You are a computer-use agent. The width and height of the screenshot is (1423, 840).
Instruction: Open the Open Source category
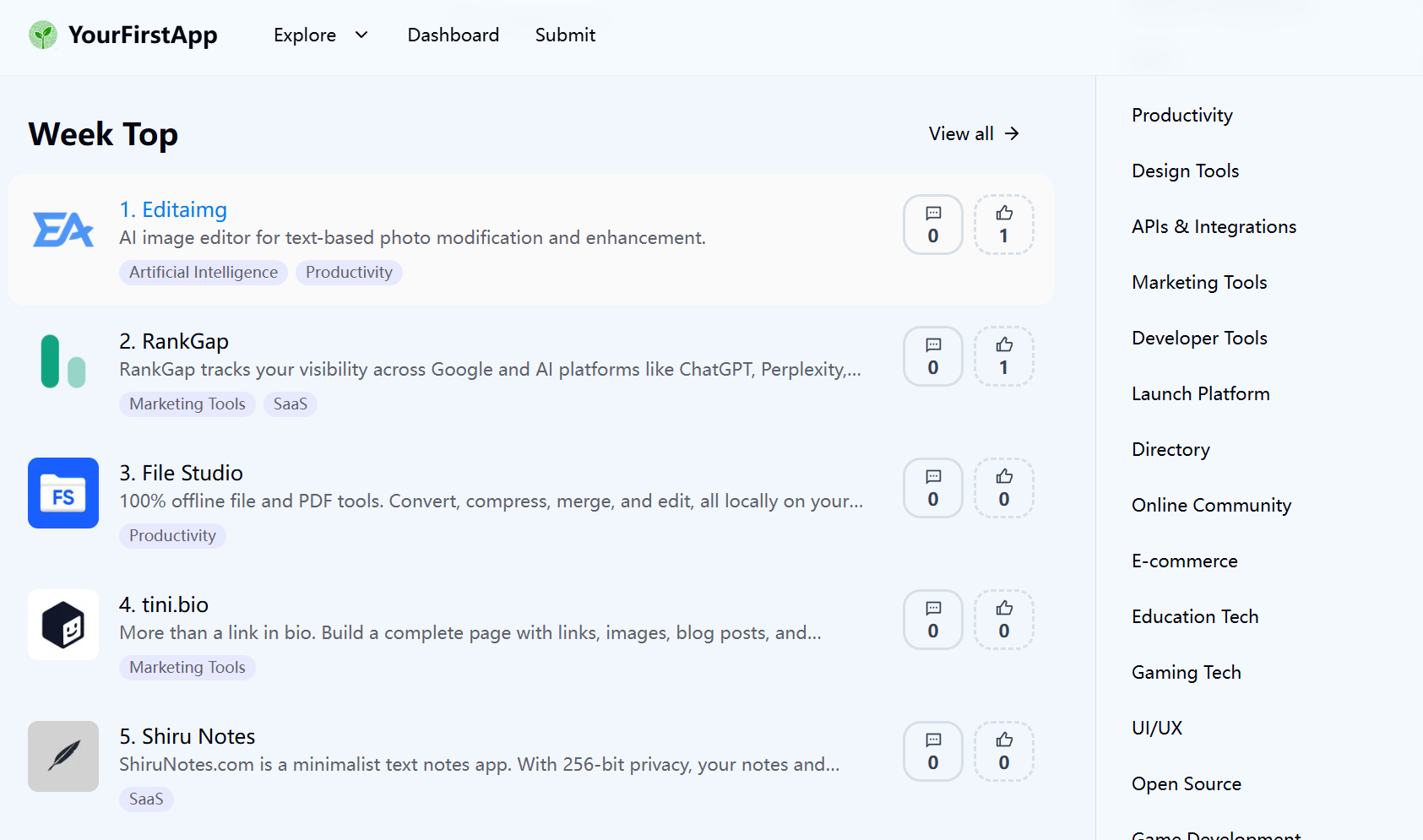pos(1187,784)
